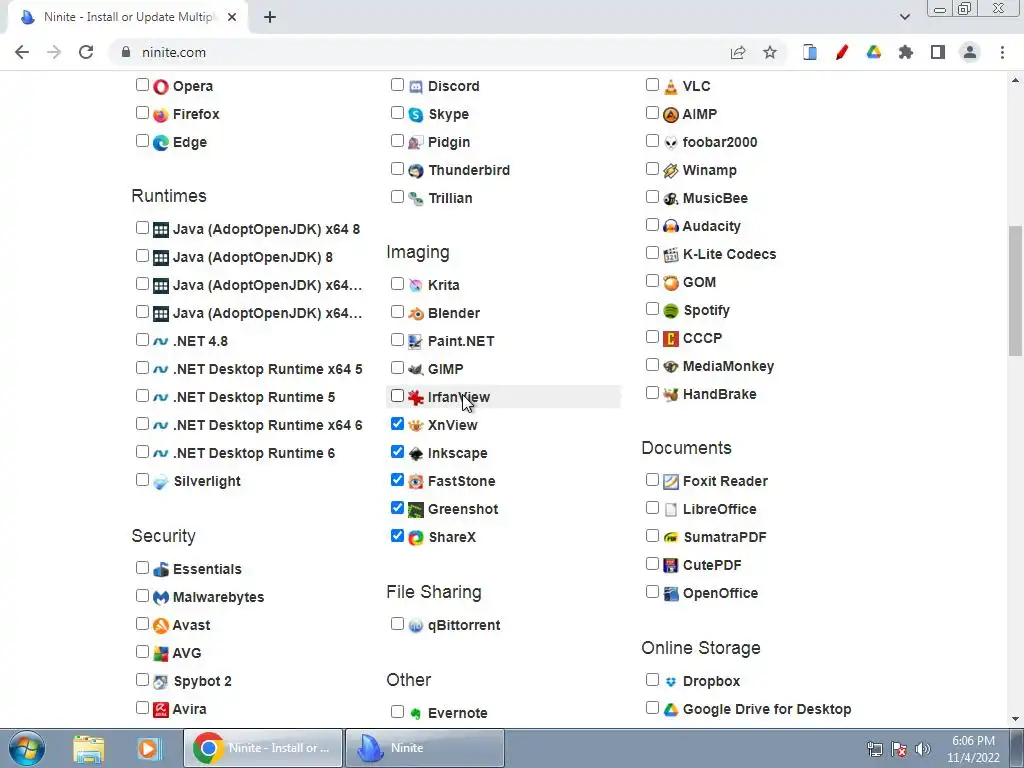Click the HandBrake icon

coord(671,394)
